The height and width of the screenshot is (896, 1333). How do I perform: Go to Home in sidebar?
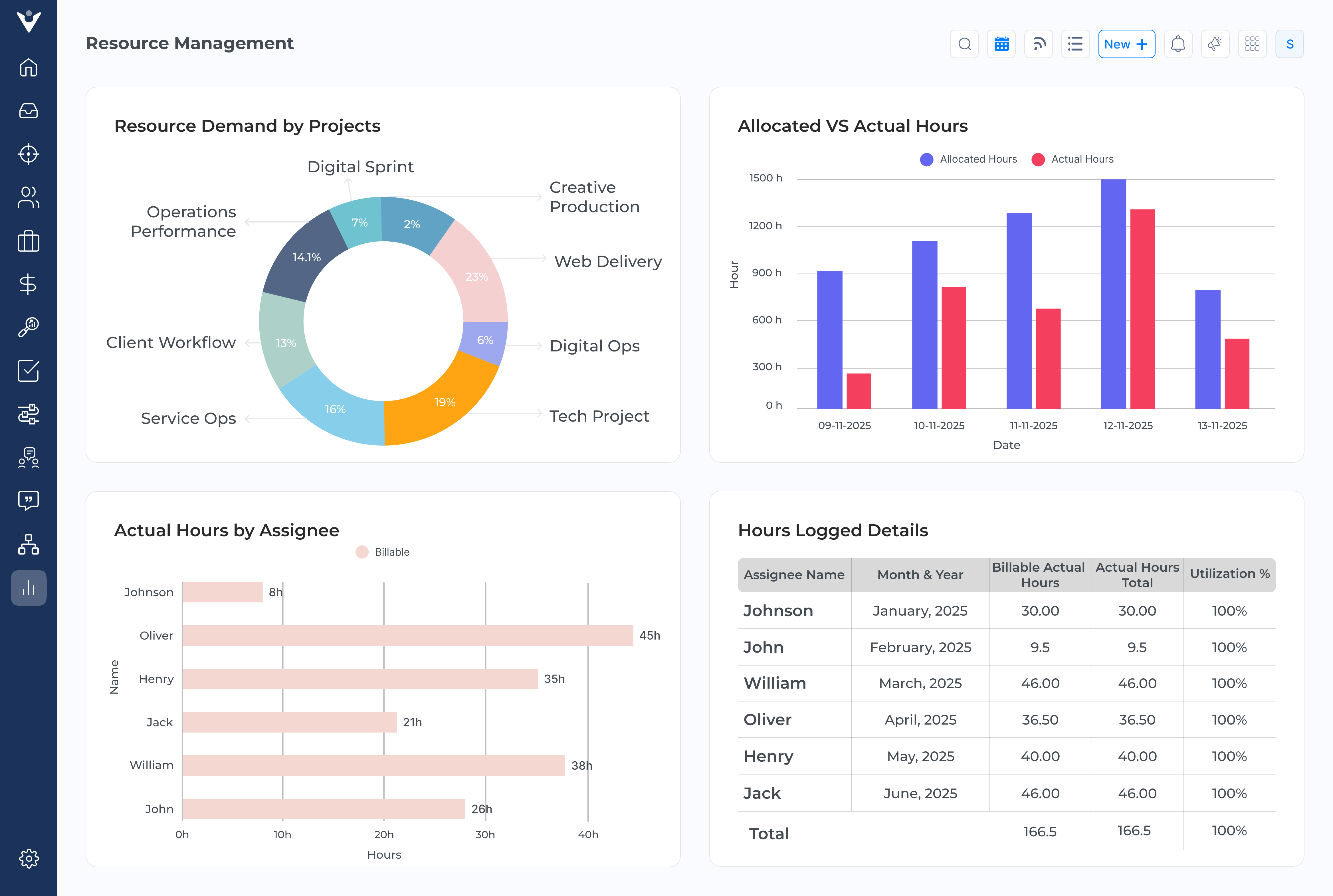(x=28, y=67)
